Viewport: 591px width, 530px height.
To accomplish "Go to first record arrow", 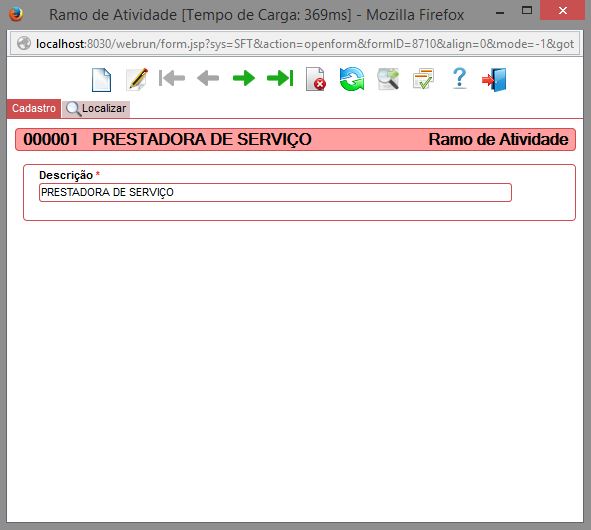I will pos(172,78).
